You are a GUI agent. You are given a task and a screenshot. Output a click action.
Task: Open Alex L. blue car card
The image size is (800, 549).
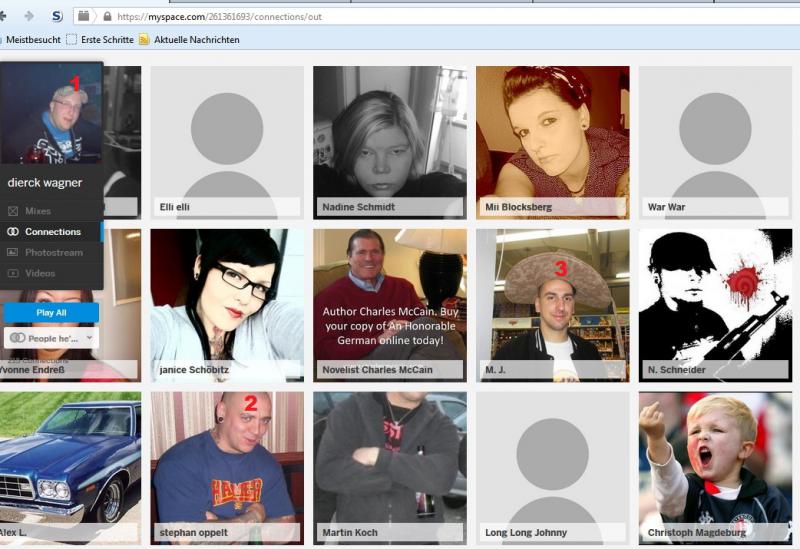point(70,468)
